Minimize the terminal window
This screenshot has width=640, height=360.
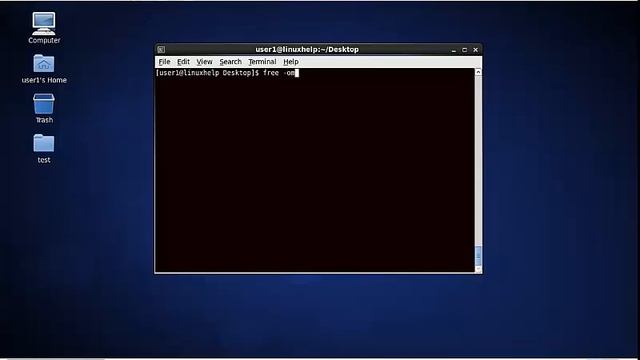click(x=454, y=50)
